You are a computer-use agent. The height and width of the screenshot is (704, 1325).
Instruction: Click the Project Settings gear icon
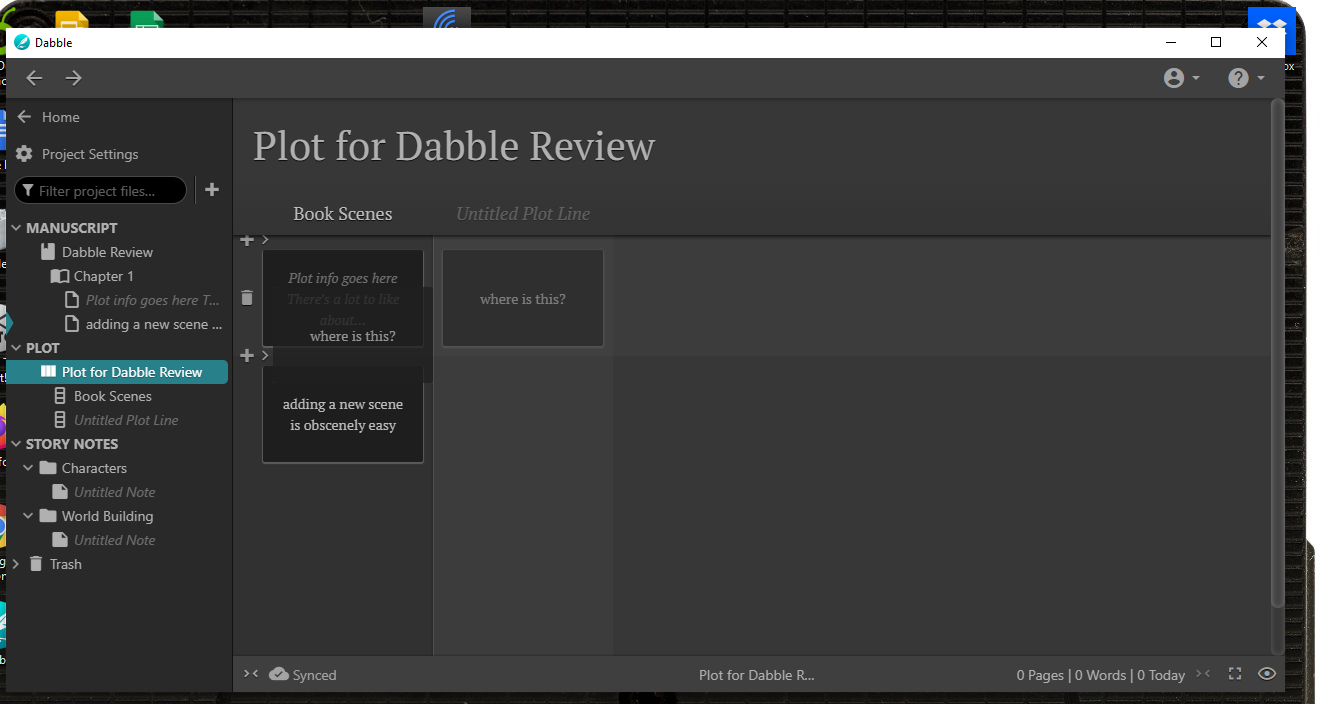coord(25,154)
